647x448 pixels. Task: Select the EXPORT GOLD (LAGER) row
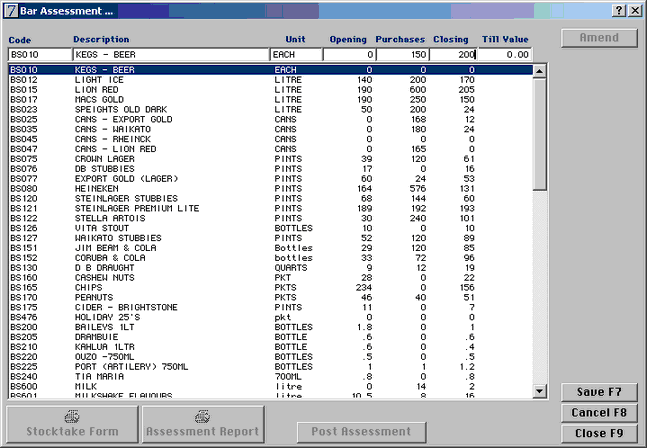pyautogui.click(x=271, y=179)
